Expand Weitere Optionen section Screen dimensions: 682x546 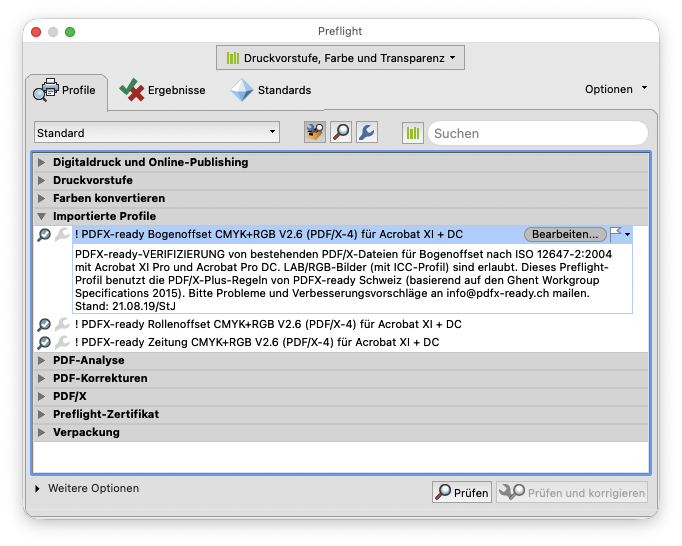[37, 489]
